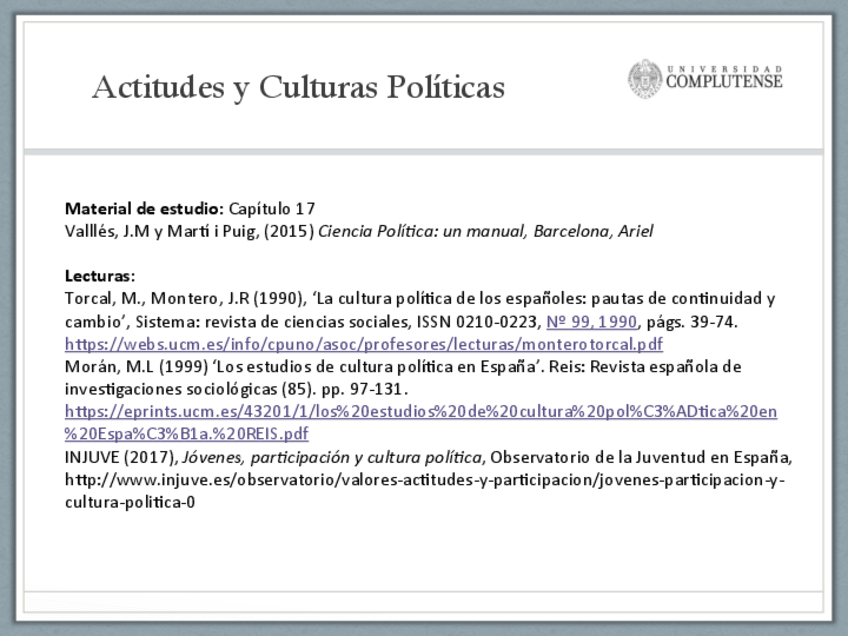Click the 'Material de estudio:' bold heading

143,209
